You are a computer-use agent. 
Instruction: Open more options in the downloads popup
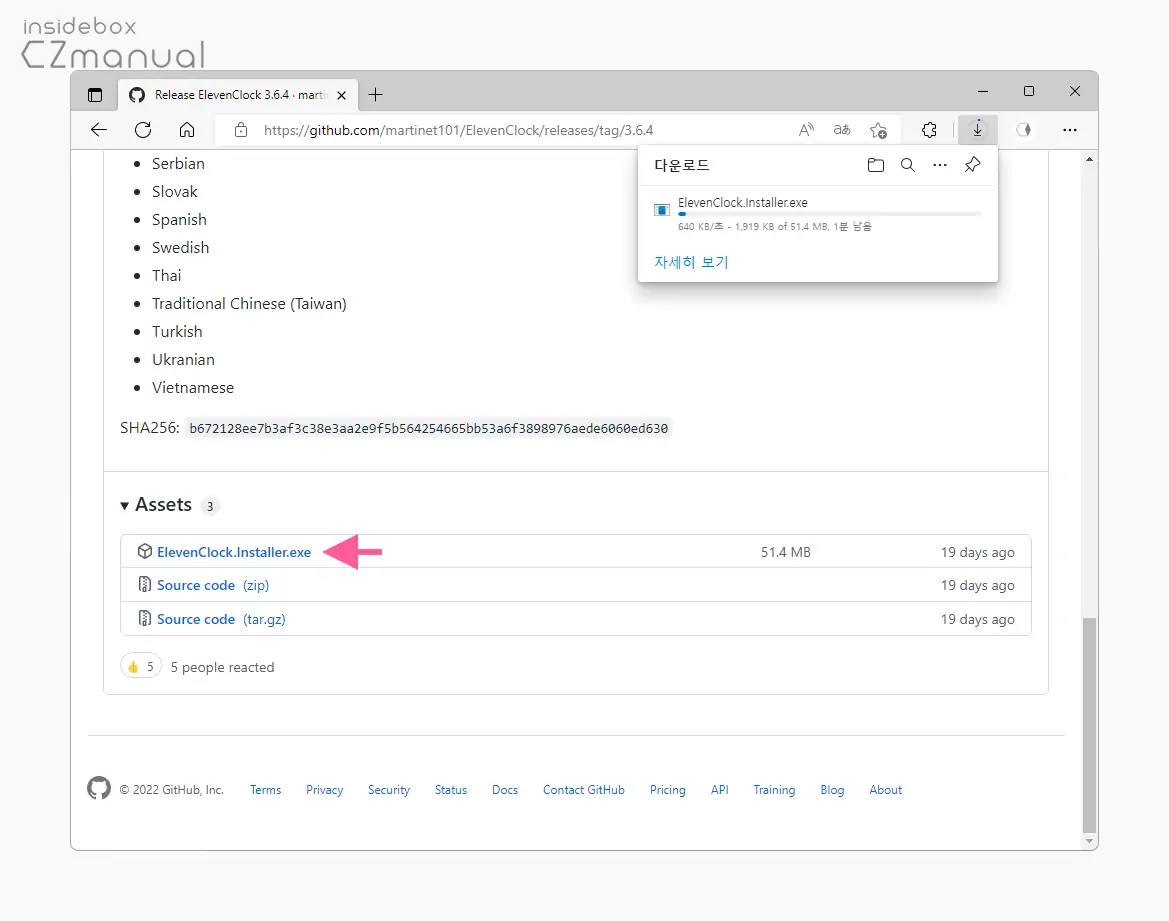click(x=939, y=165)
